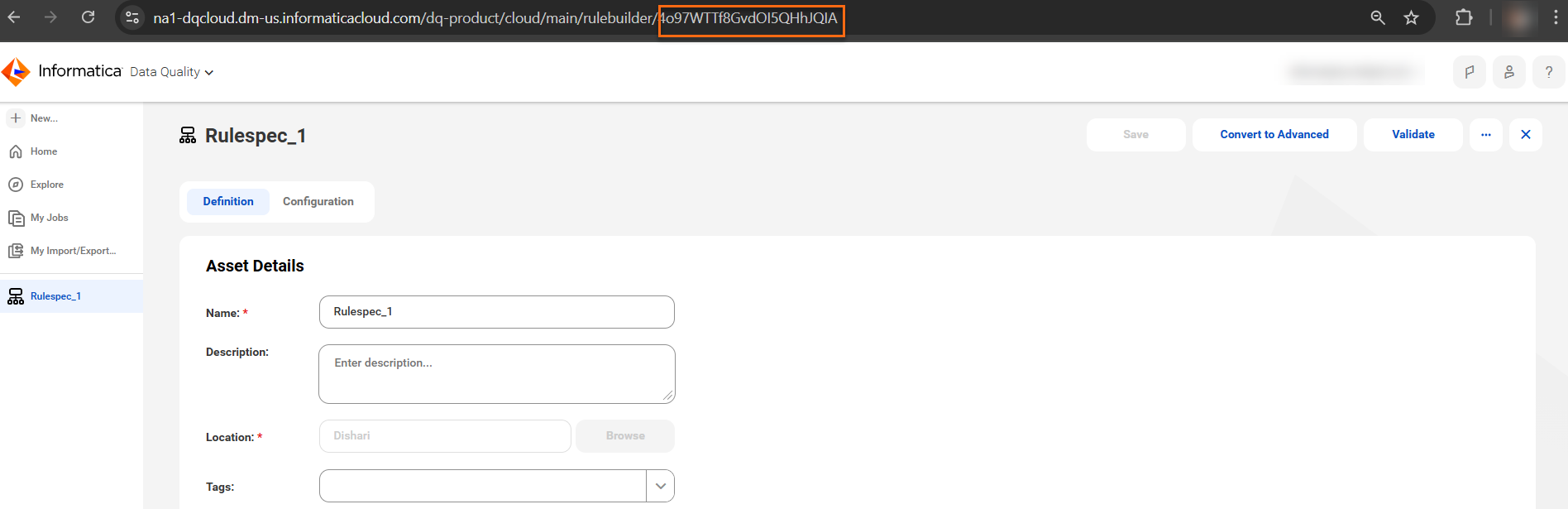Screen dimensions: 1568x509
Task: Click Convert to Advanced button
Action: pyautogui.click(x=1274, y=134)
